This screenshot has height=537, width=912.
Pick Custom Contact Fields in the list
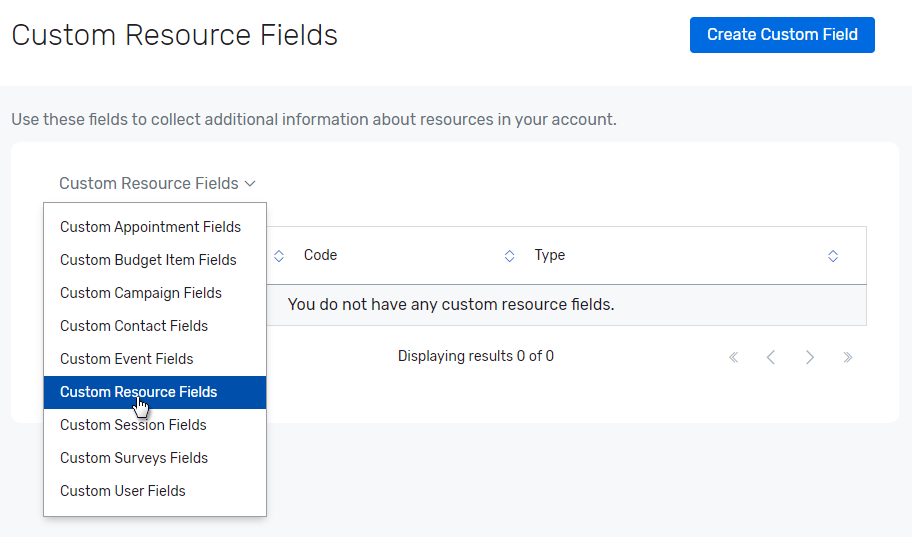(x=155, y=326)
